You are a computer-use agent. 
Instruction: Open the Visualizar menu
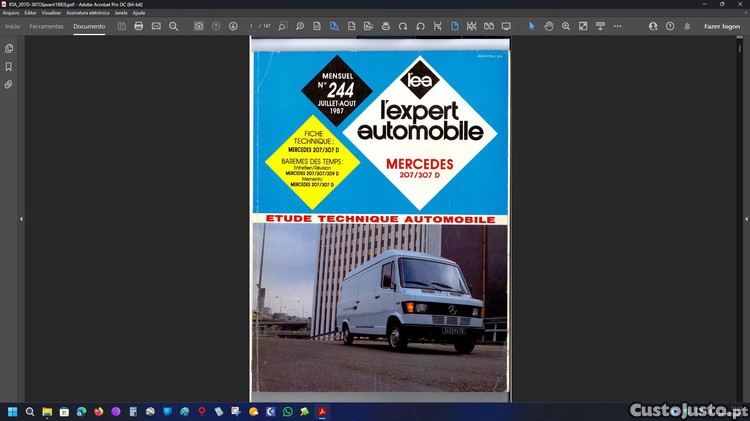pos(51,12)
